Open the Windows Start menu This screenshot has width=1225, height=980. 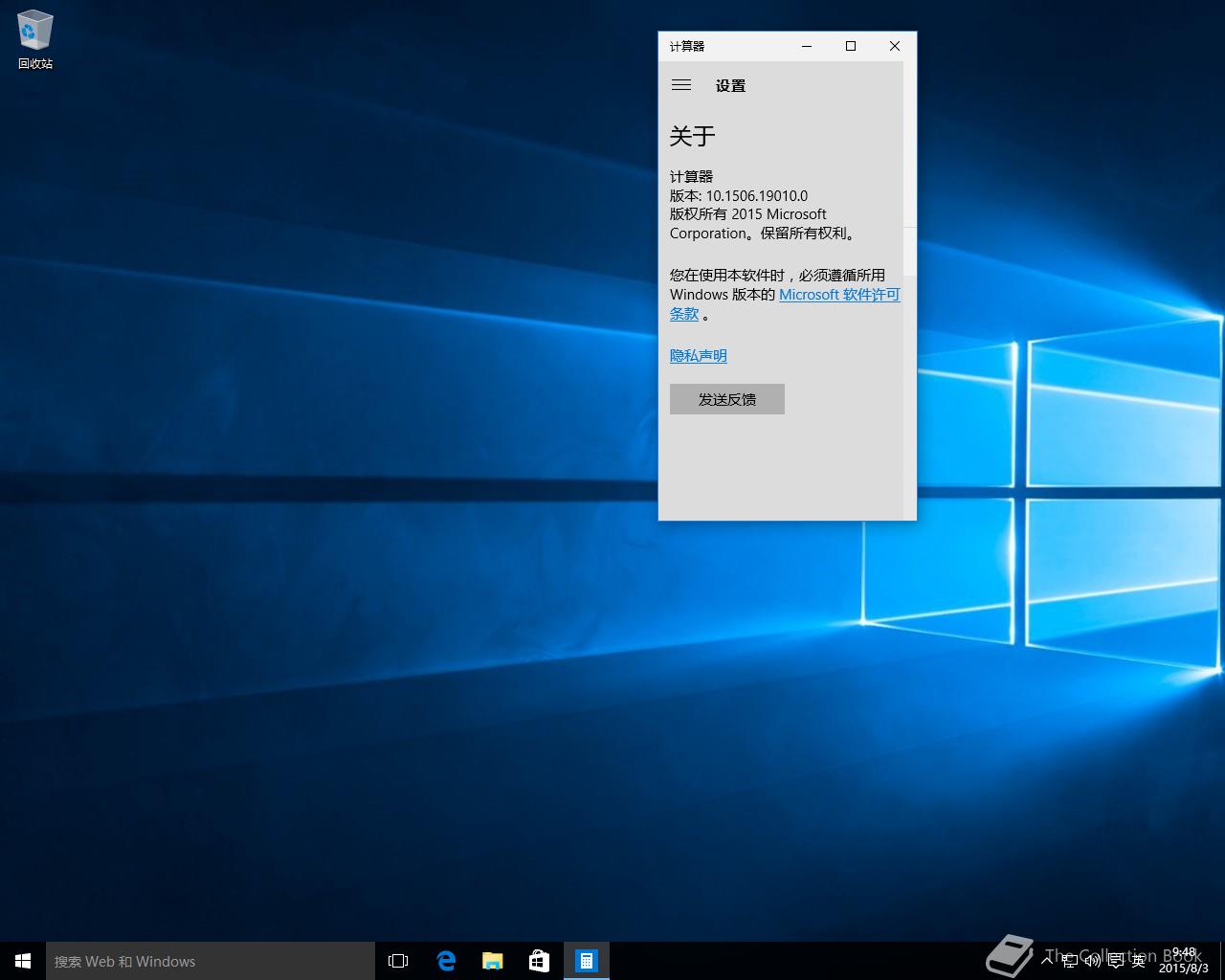pos(23,961)
